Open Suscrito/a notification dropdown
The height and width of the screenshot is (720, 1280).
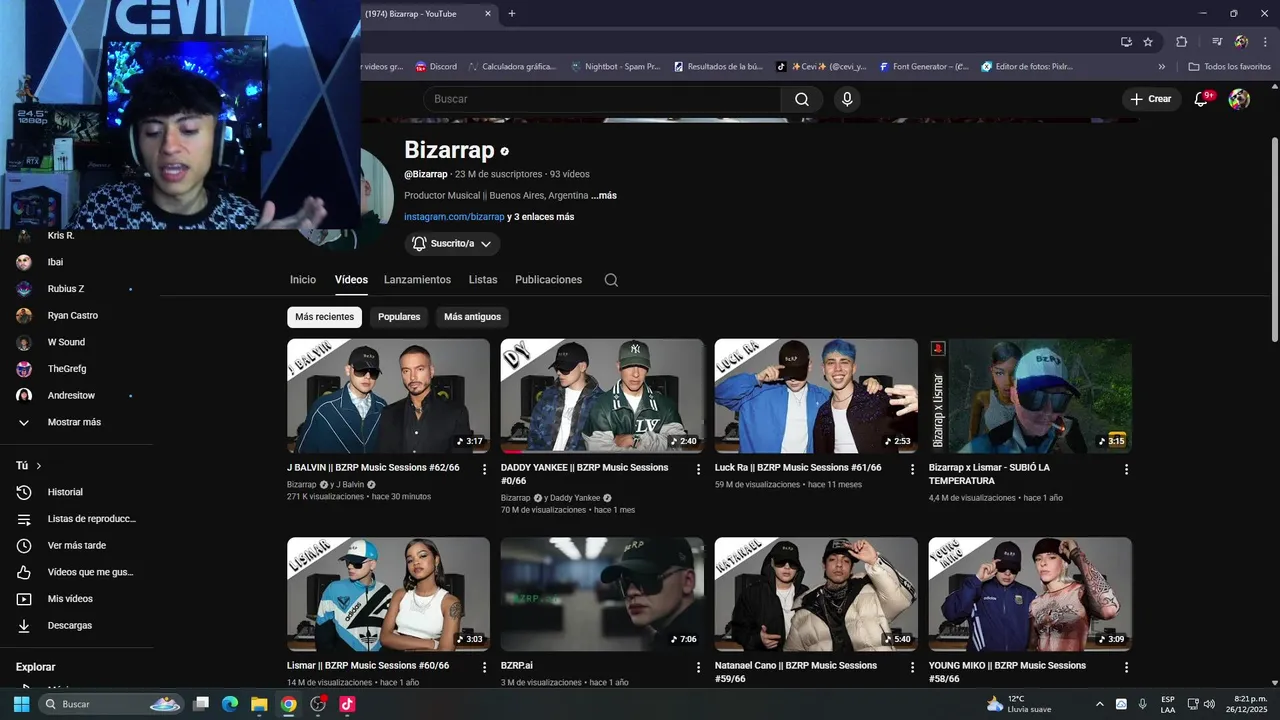tap(452, 243)
